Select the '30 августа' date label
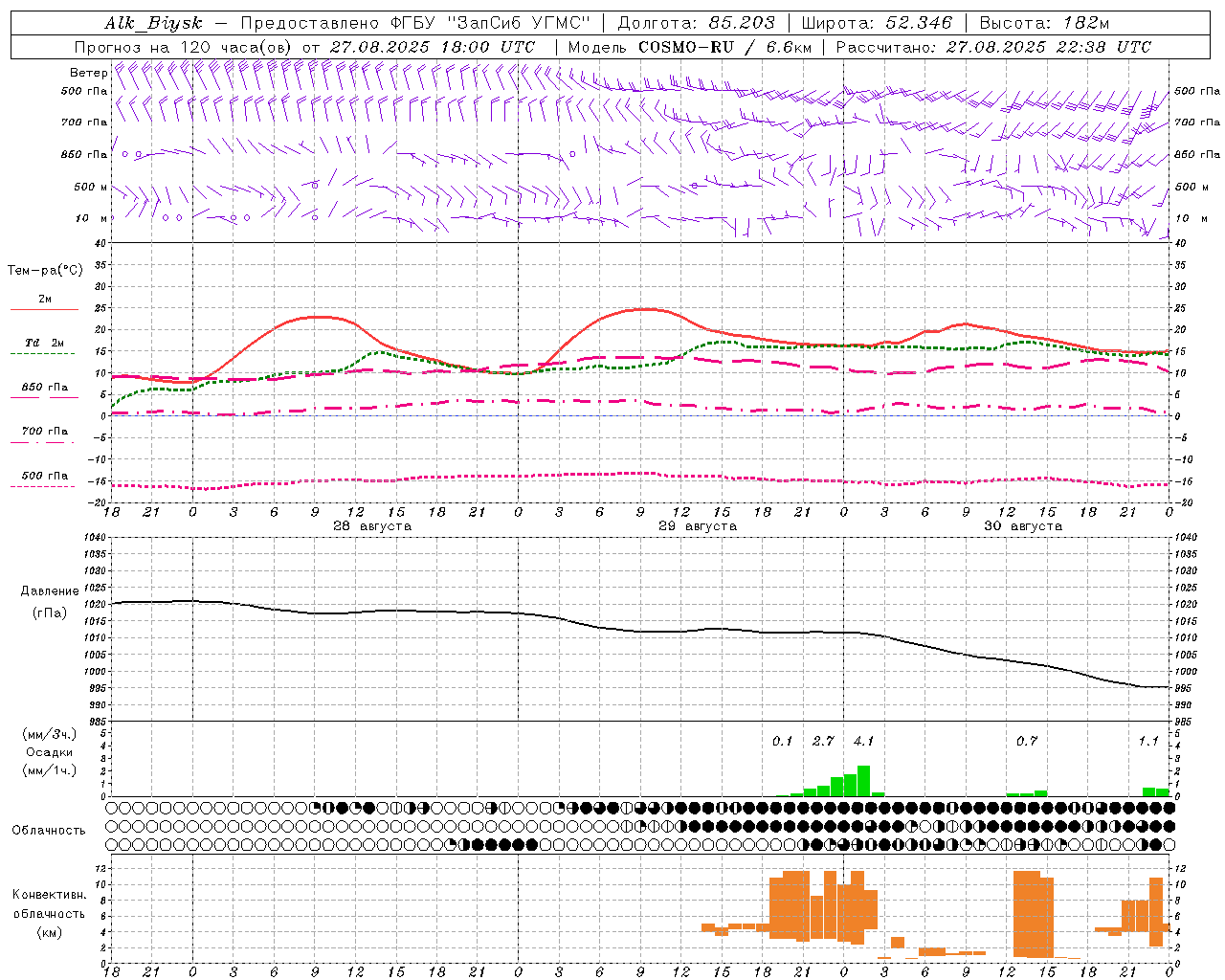Screen dimensions: 1225x980 click(1023, 526)
